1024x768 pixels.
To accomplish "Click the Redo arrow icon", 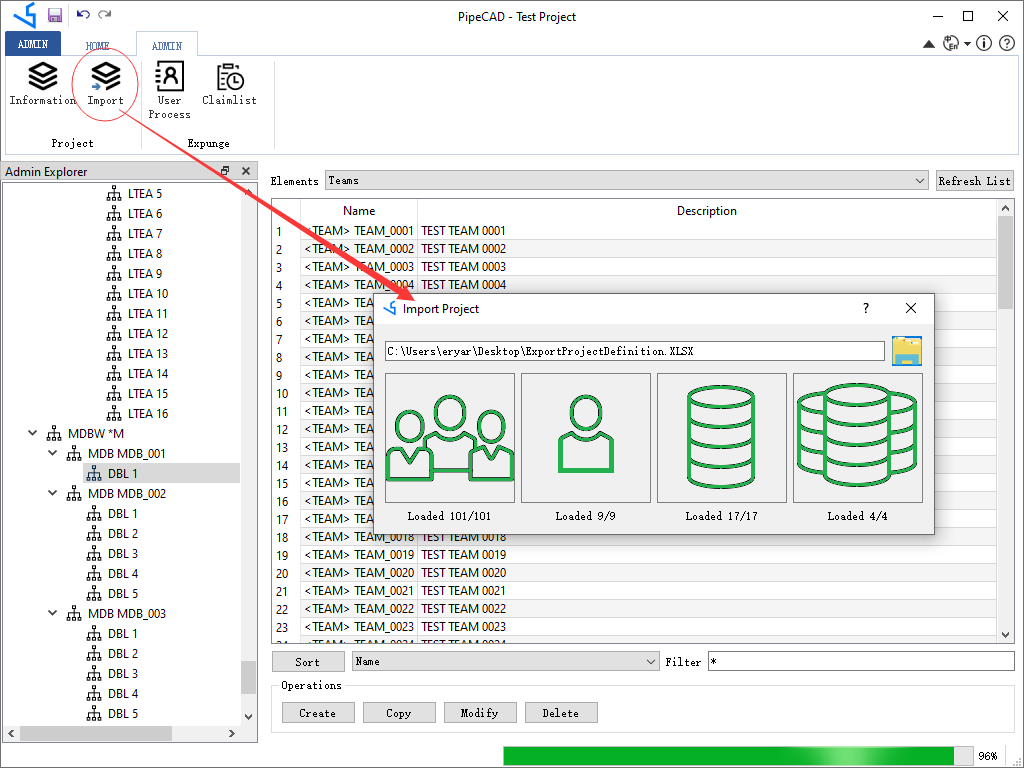I will click(x=104, y=16).
